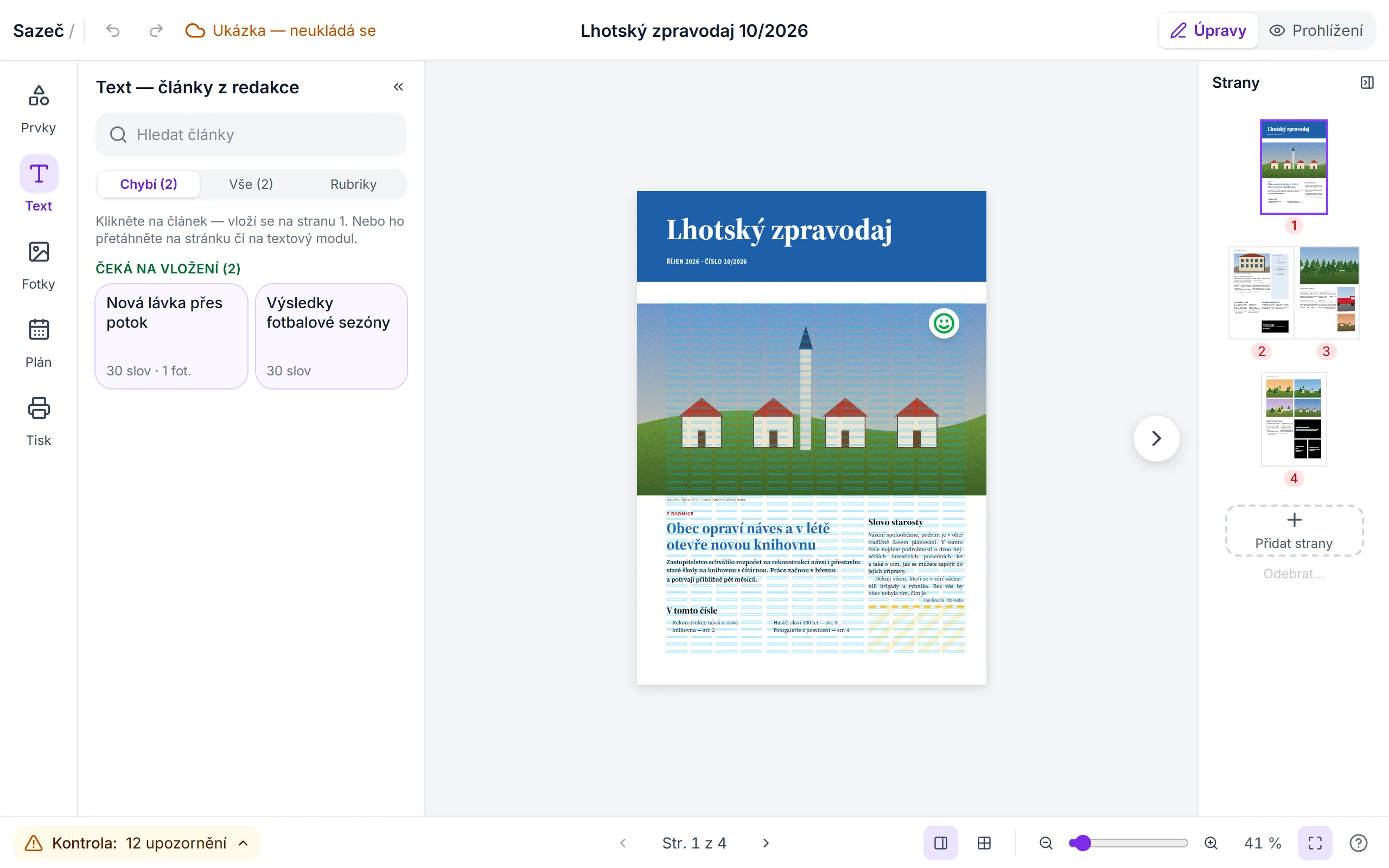Switch to Úpravy editing mode

[1208, 30]
